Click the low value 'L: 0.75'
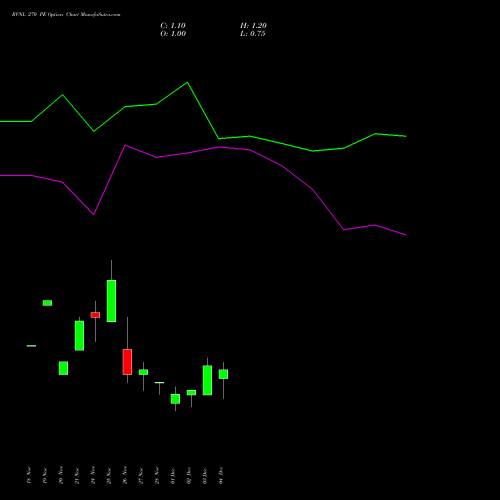The image size is (500, 500). pos(253,34)
